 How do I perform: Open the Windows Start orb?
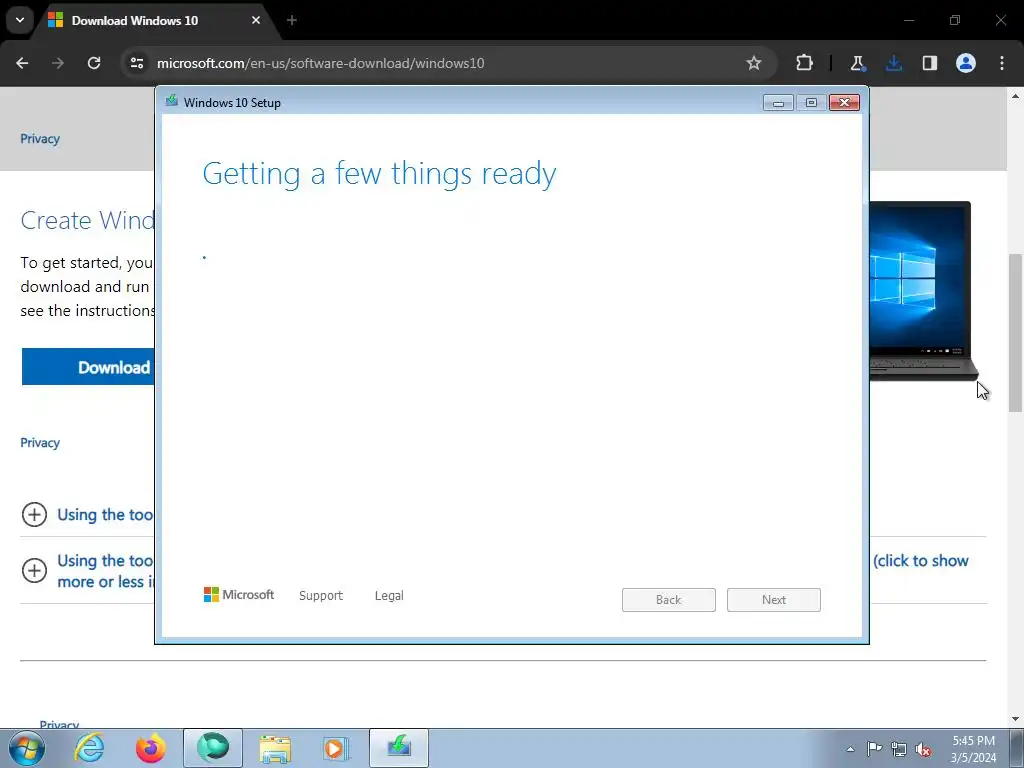[x=27, y=748]
